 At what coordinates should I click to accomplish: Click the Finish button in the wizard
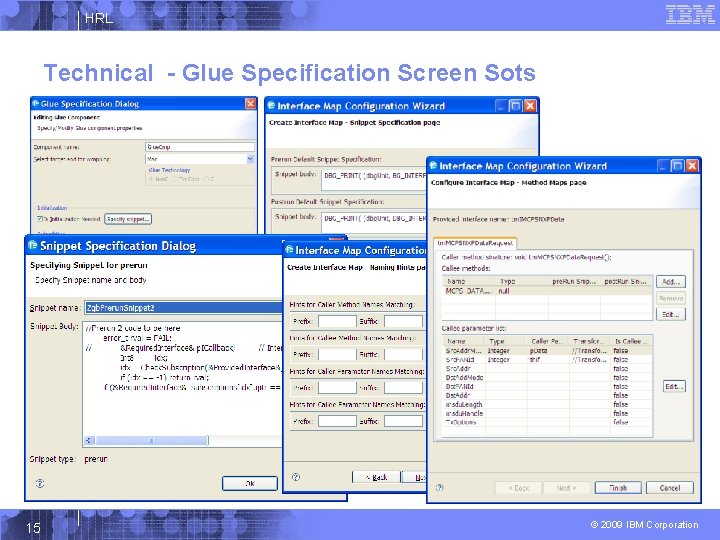coord(618,488)
